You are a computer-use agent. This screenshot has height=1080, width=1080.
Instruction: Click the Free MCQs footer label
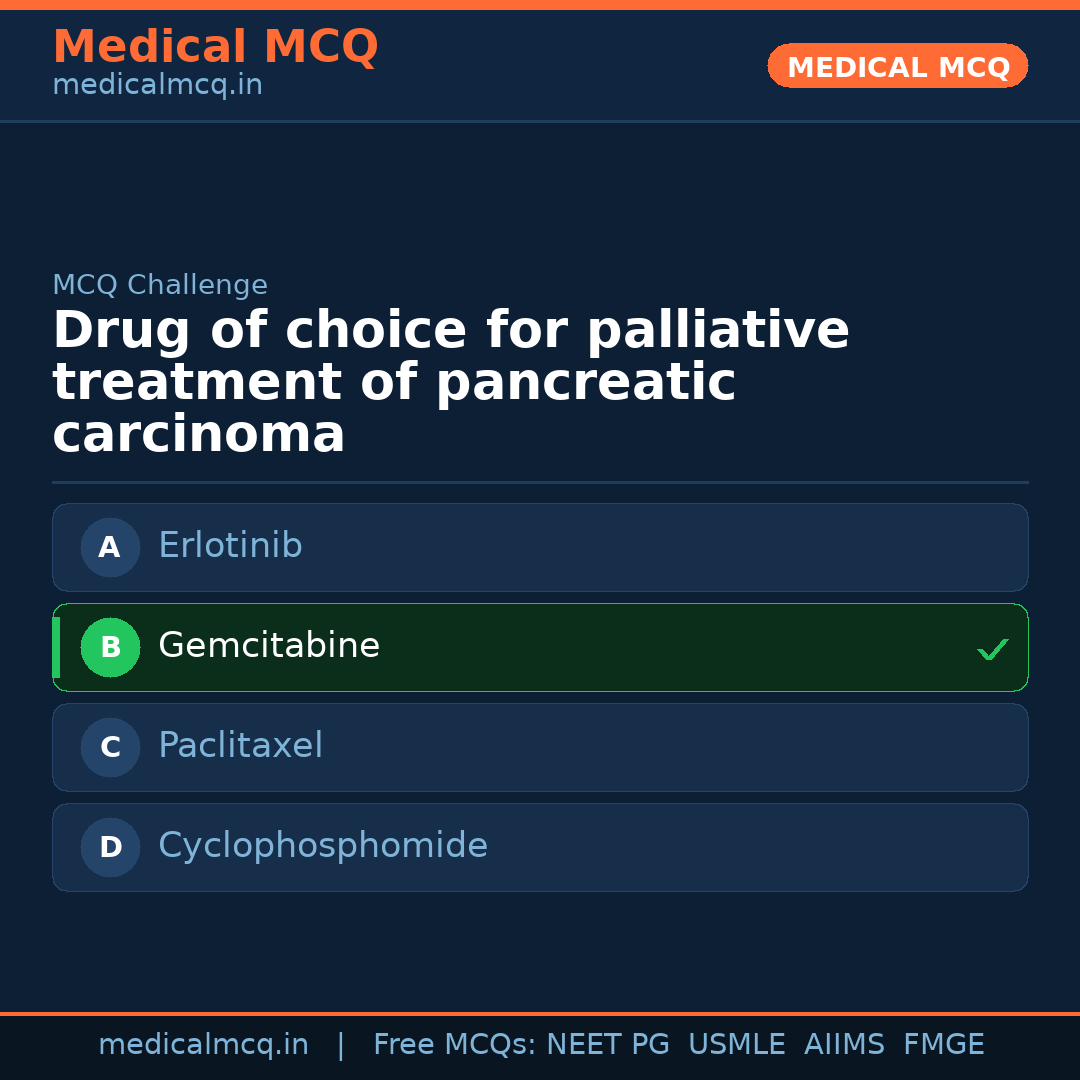pos(455,1045)
